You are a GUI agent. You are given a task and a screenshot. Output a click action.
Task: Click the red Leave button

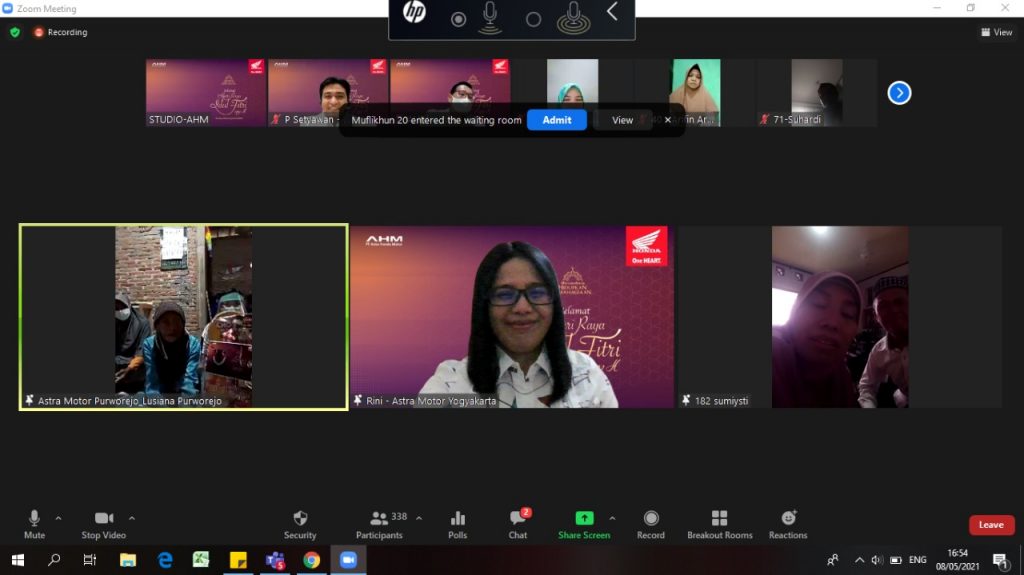991,525
